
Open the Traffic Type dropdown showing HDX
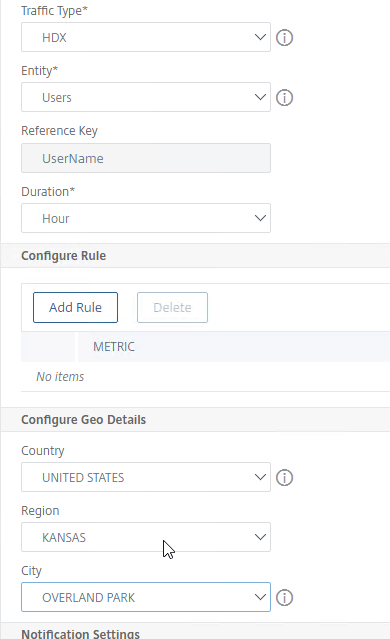(x=146, y=37)
